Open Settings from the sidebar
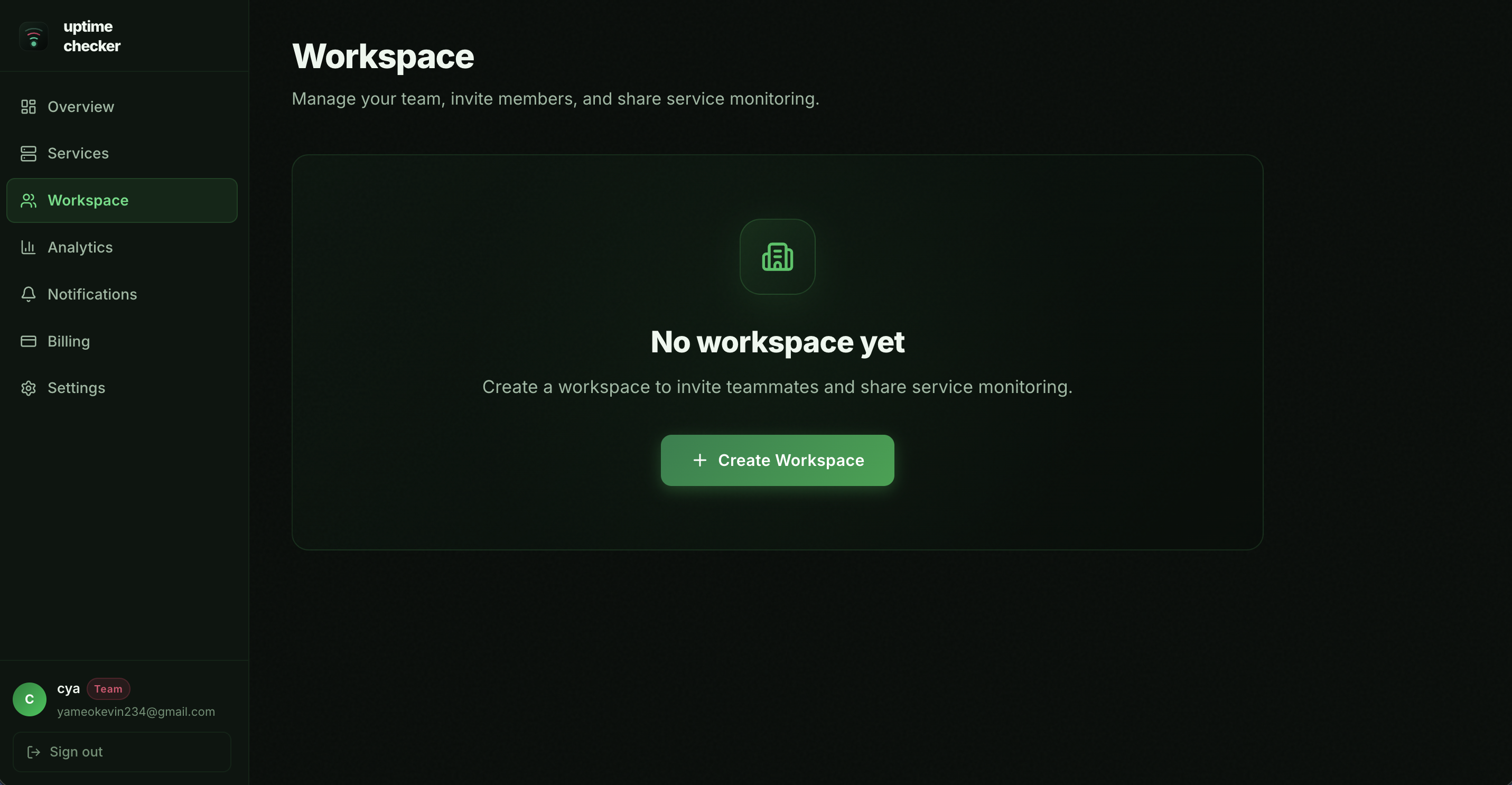This screenshot has height=785, width=1512. [122, 388]
